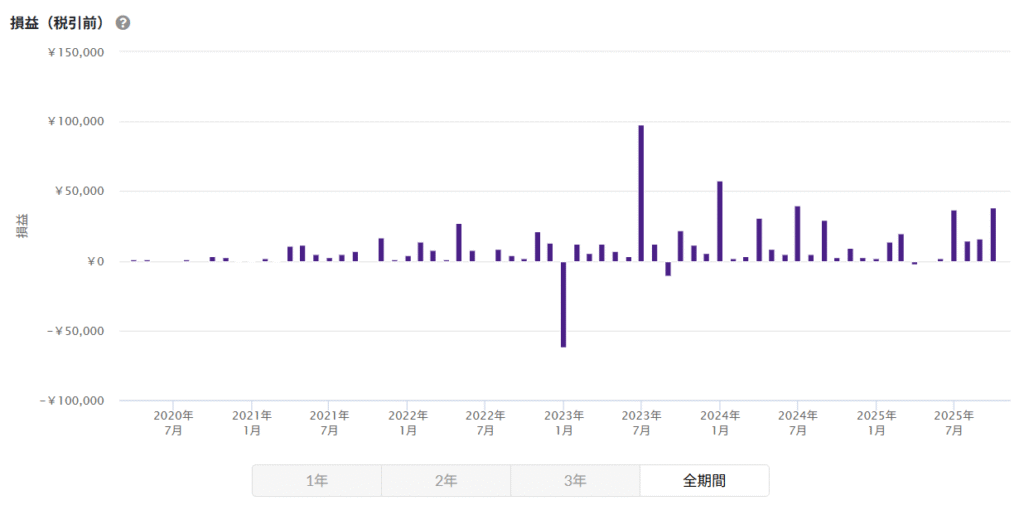Image resolution: width=1024 pixels, height=510 pixels.
Task: Click the July 2025 bar
Action: [x=954, y=236]
